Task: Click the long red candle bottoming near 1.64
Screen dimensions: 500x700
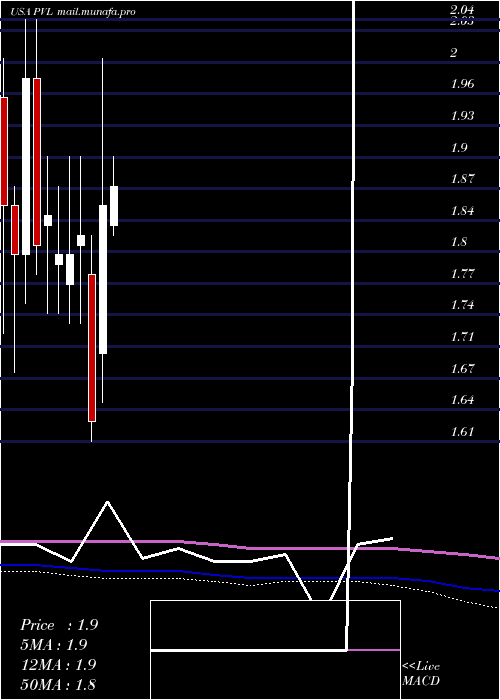Action: (92, 348)
